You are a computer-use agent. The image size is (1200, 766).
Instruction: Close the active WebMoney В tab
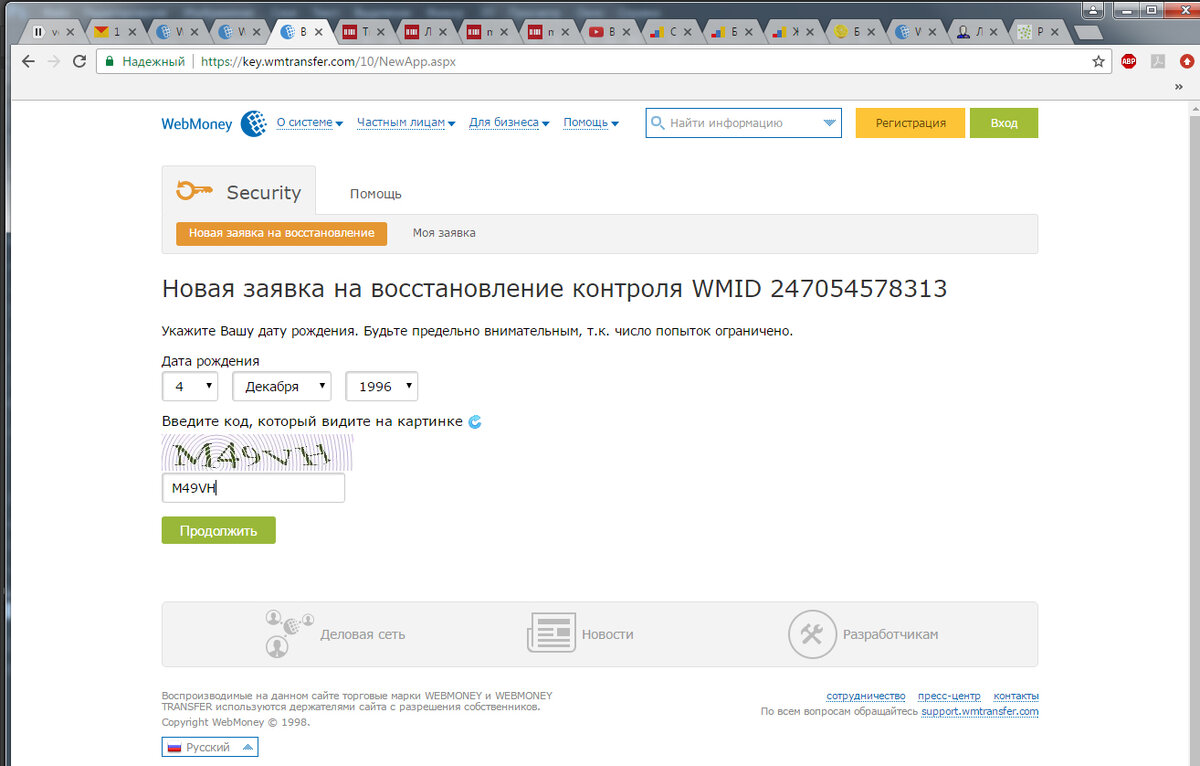pyautogui.click(x=318, y=32)
